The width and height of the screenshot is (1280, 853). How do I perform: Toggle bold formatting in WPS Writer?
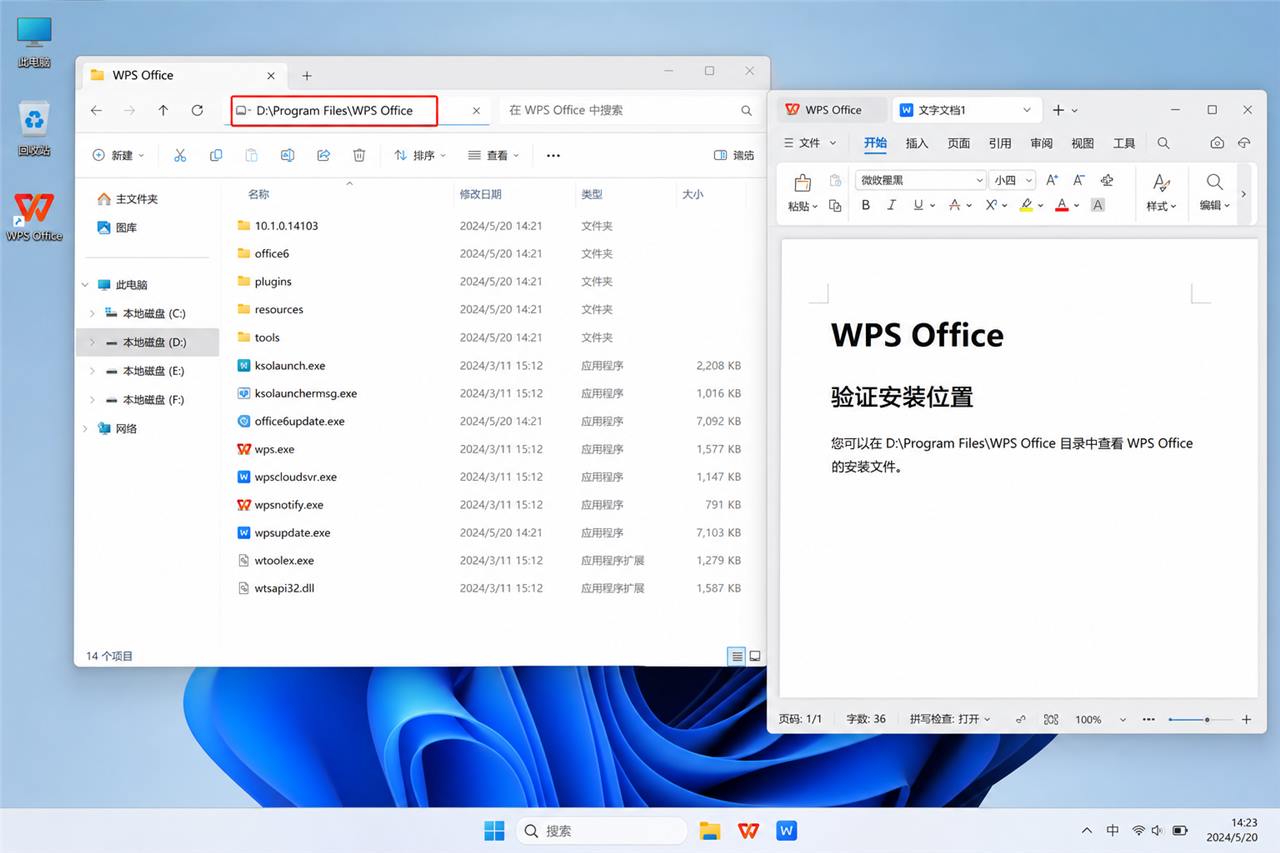[x=865, y=205]
